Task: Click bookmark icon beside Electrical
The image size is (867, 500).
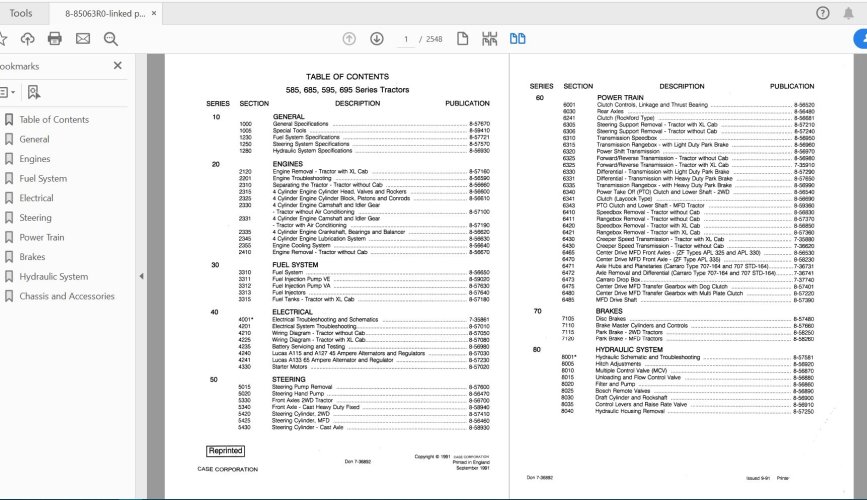Action: click(x=9, y=198)
